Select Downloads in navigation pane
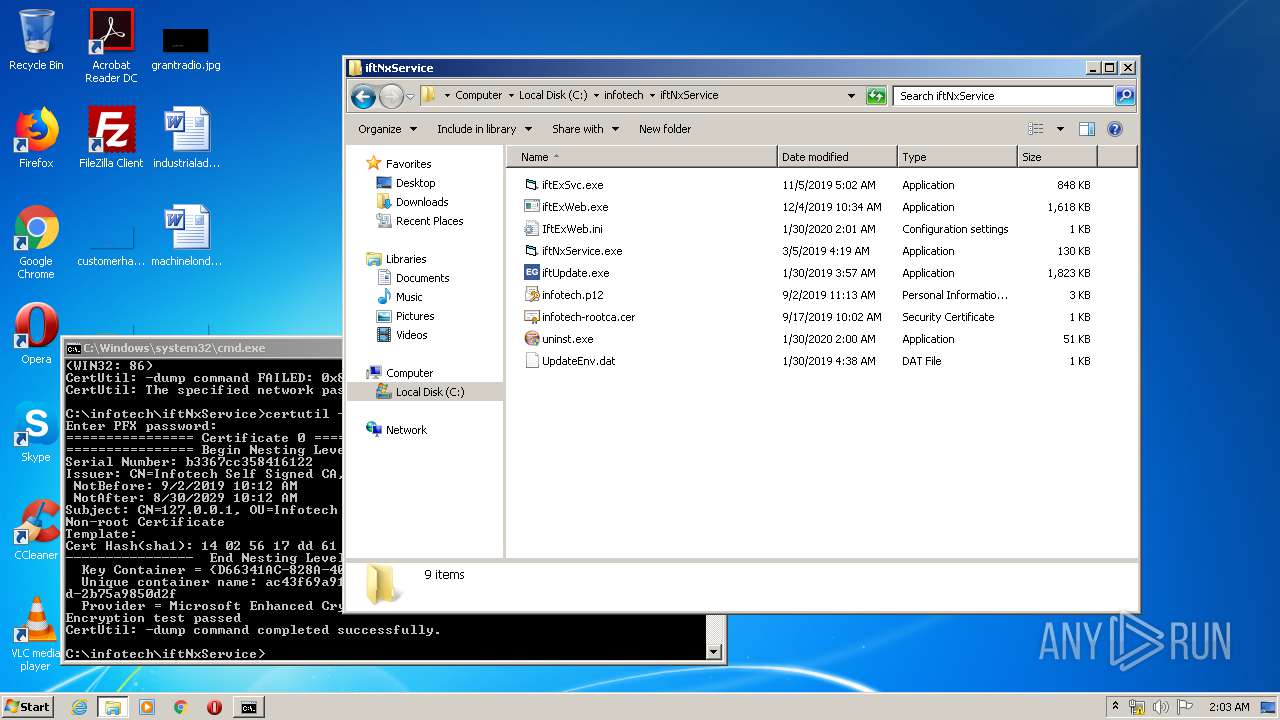Screen dimensions: 1280x720 [422, 202]
